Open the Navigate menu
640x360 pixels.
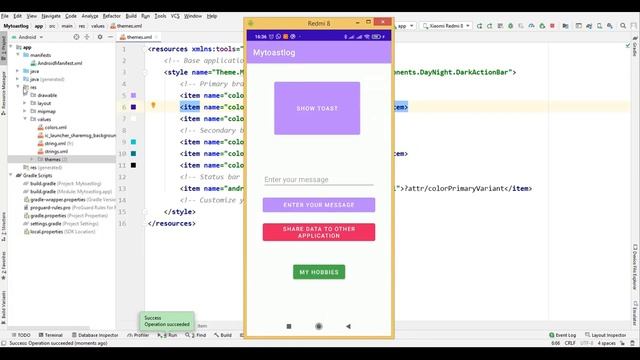click(51, 16)
